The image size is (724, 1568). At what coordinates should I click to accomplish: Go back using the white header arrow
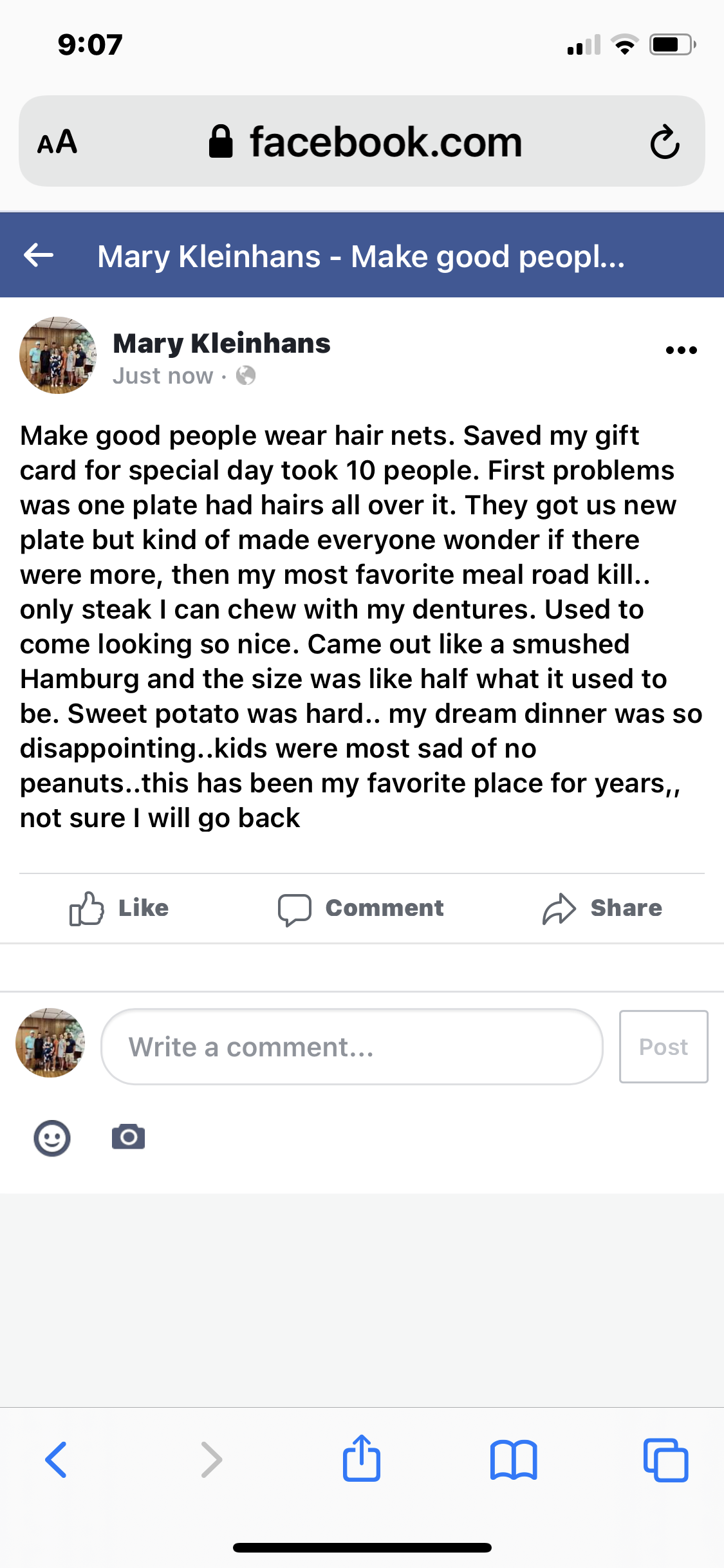click(x=39, y=256)
